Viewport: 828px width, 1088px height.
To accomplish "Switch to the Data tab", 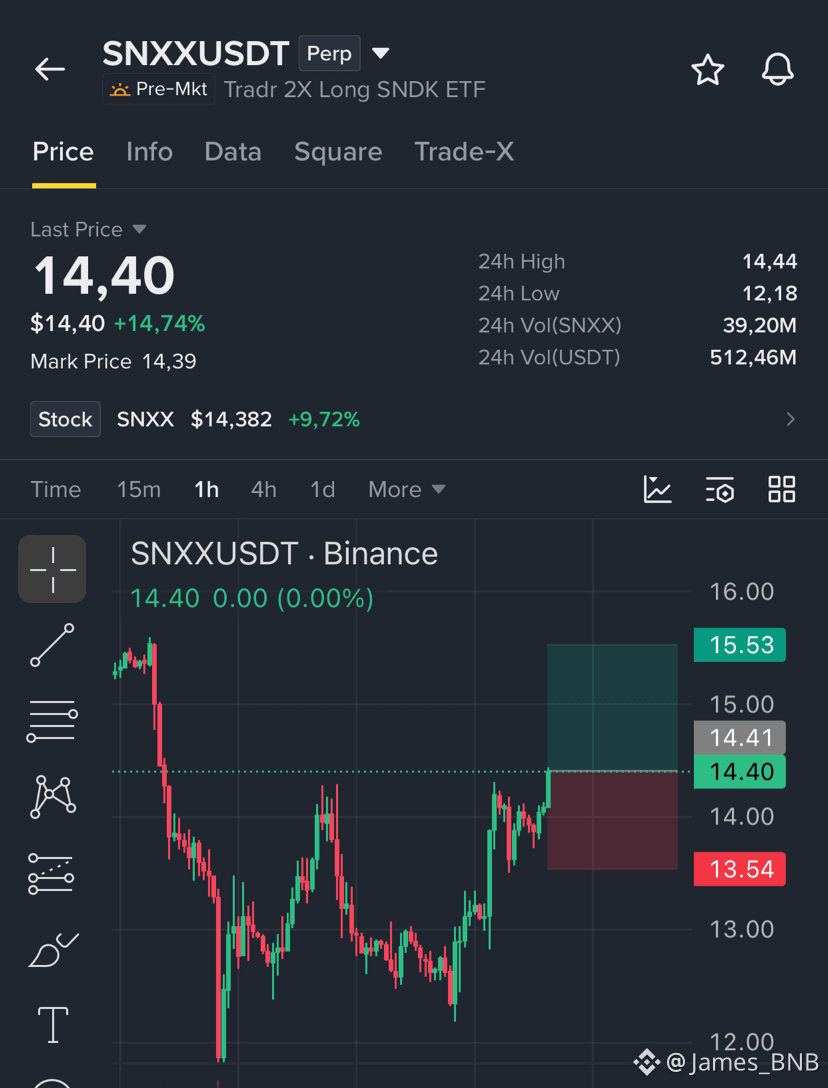I will 233,152.
